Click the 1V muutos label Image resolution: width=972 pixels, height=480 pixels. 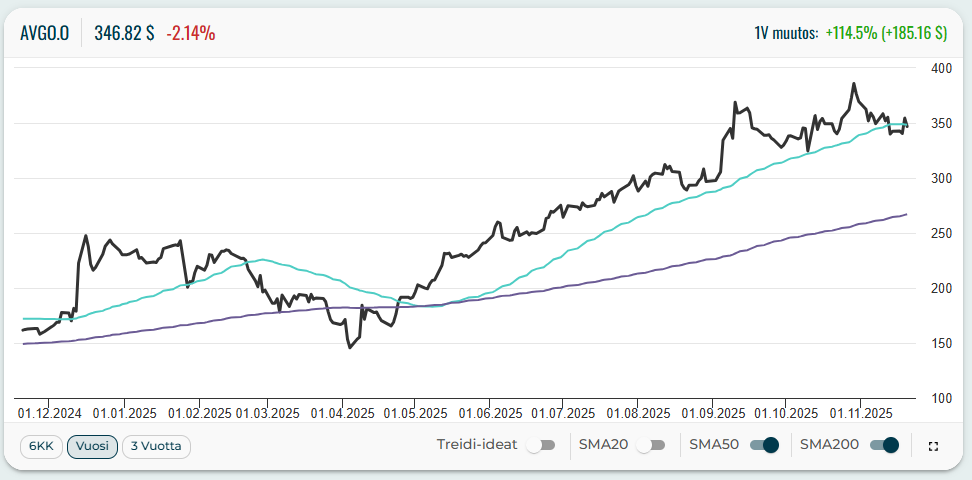pos(786,33)
